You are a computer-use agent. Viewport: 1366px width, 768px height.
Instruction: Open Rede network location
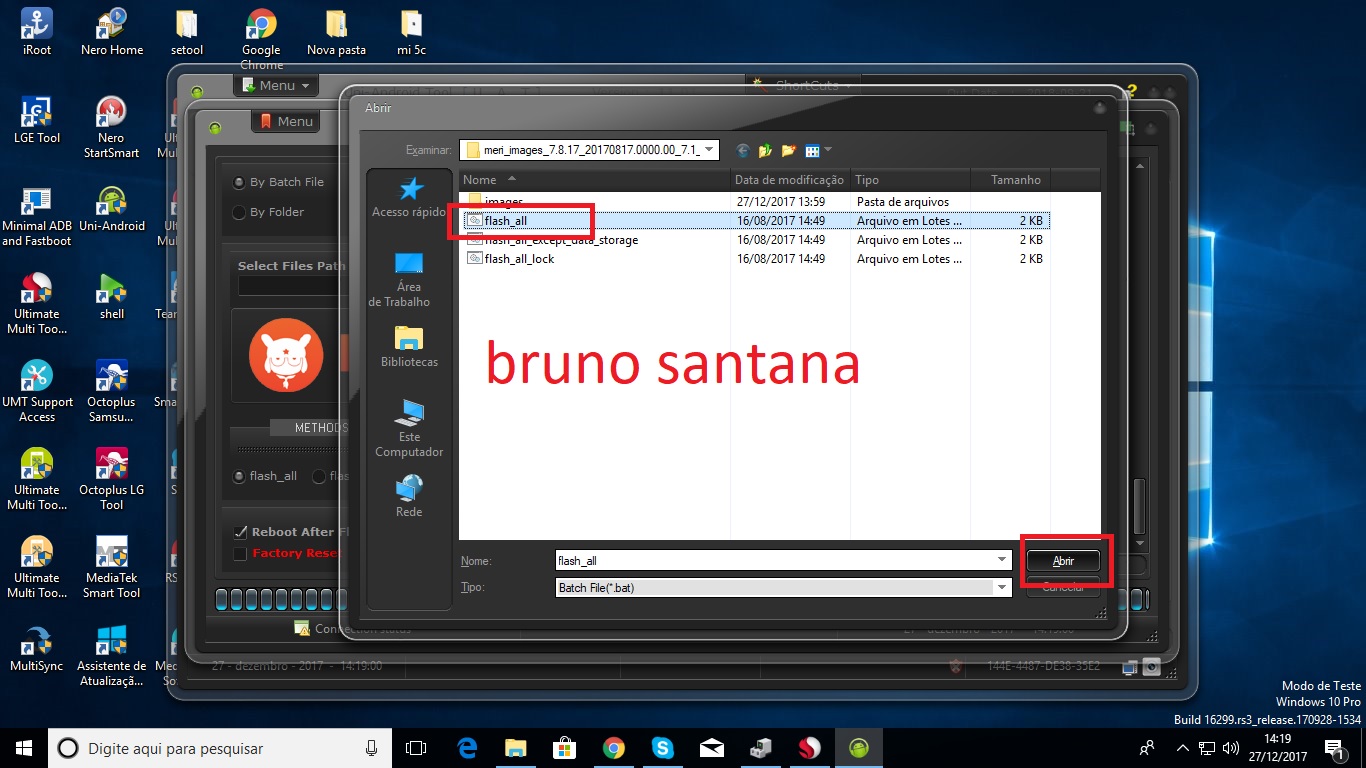click(409, 495)
